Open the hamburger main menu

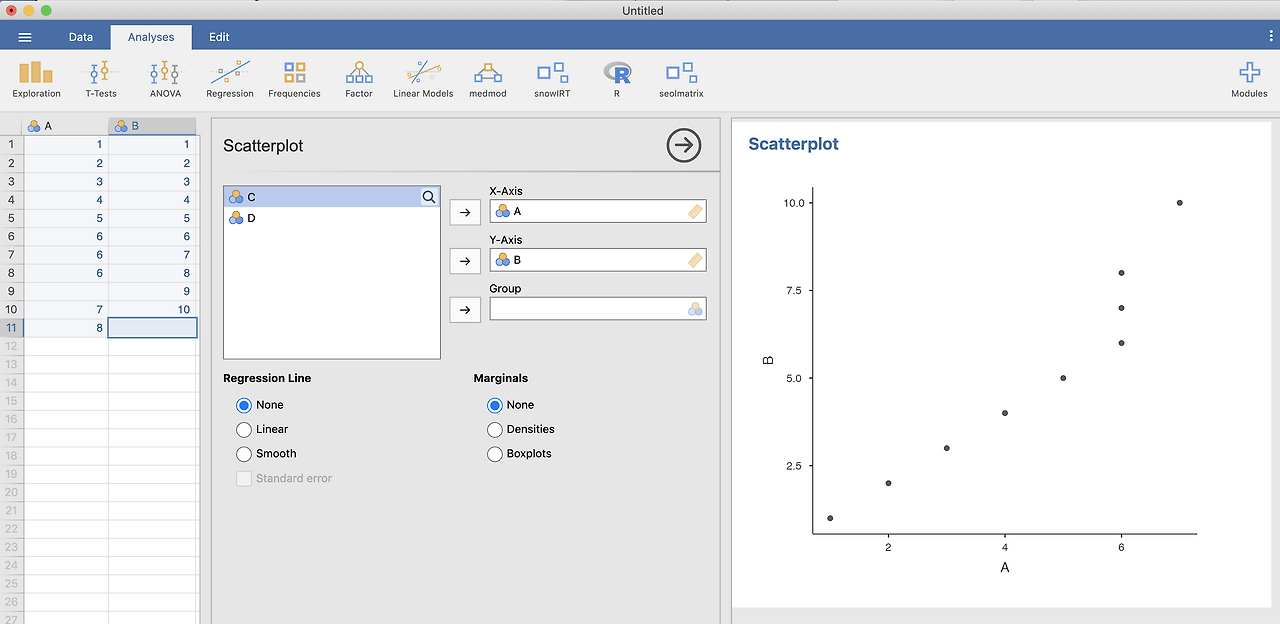click(x=25, y=37)
